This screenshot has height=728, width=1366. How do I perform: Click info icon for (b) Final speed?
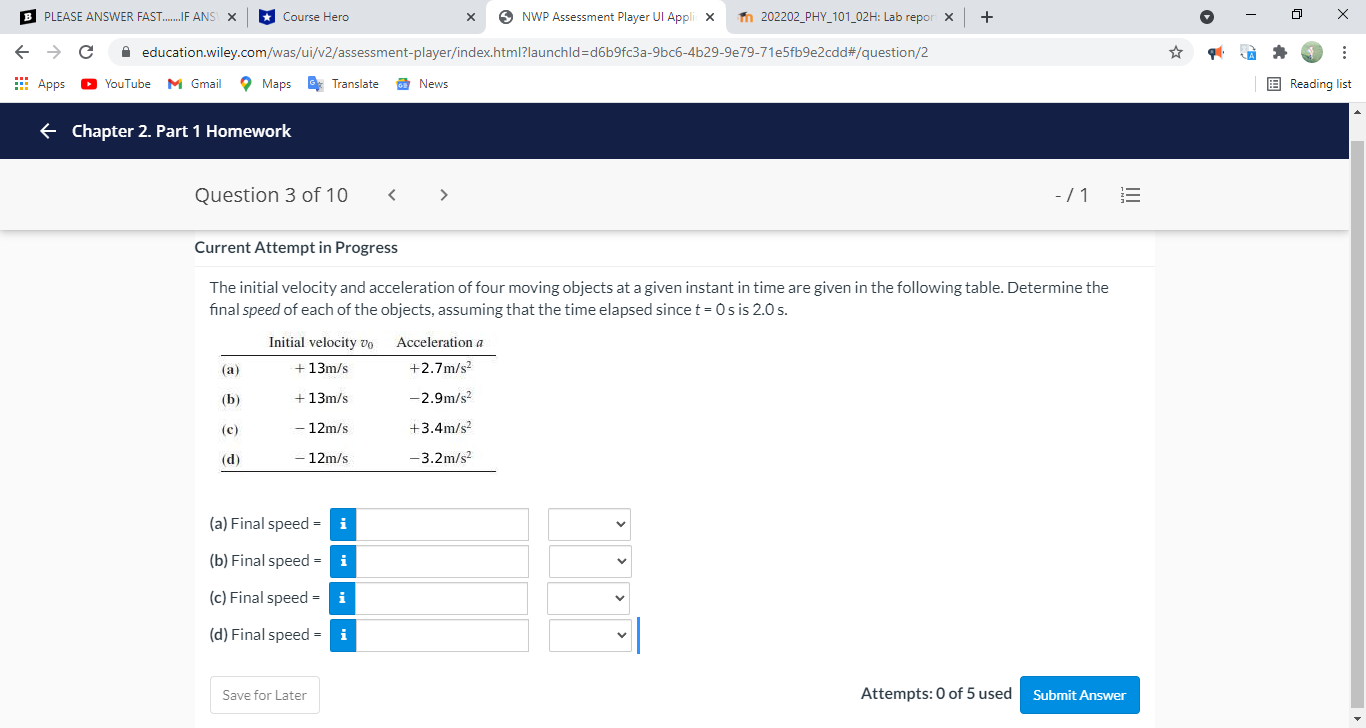tap(343, 561)
